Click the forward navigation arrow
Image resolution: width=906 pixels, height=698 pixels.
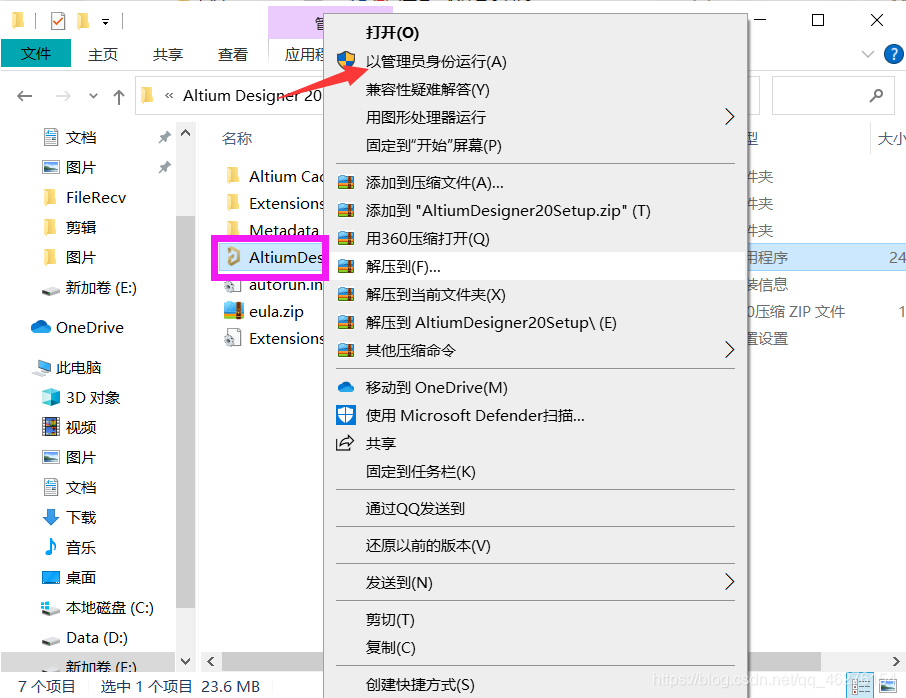pyautogui.click(x=63, y=96)
